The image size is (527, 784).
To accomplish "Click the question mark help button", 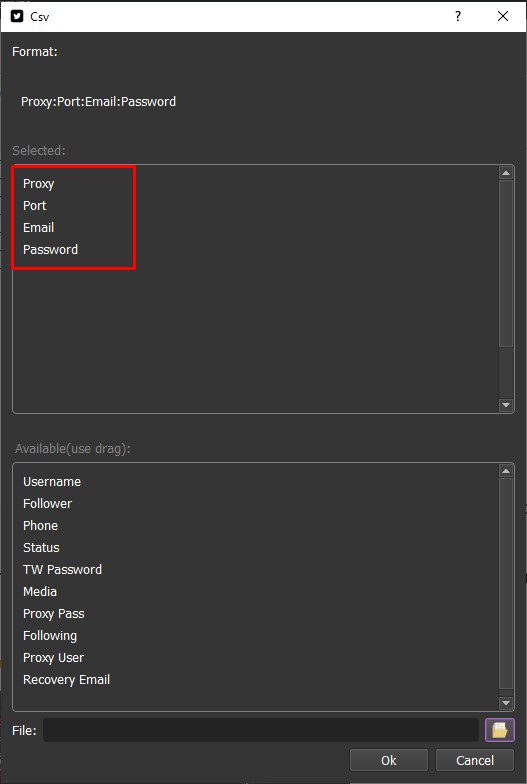I will (458, 16).
